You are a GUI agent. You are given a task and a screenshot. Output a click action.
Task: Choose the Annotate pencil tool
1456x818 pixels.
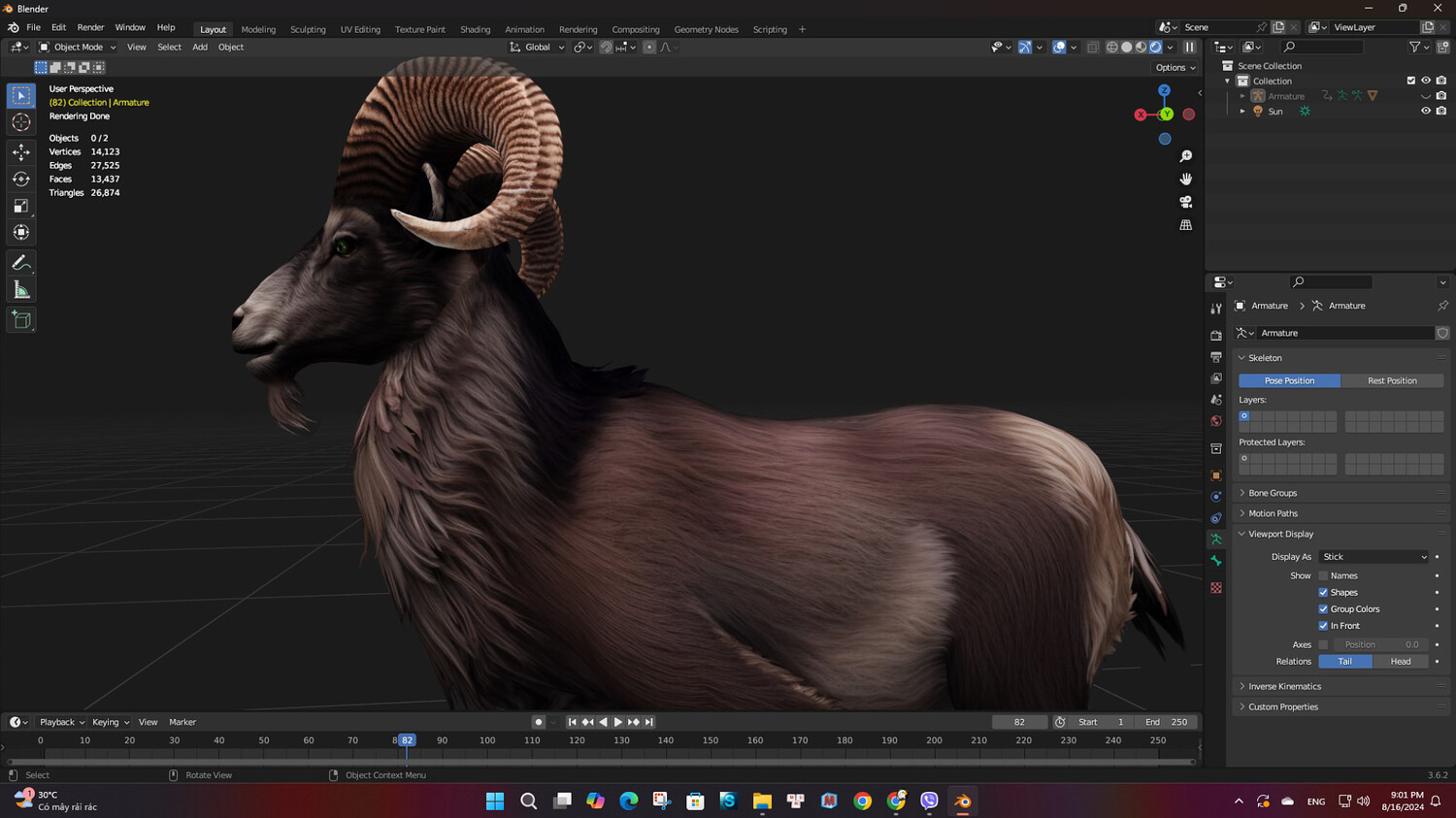tap(21, 263)
